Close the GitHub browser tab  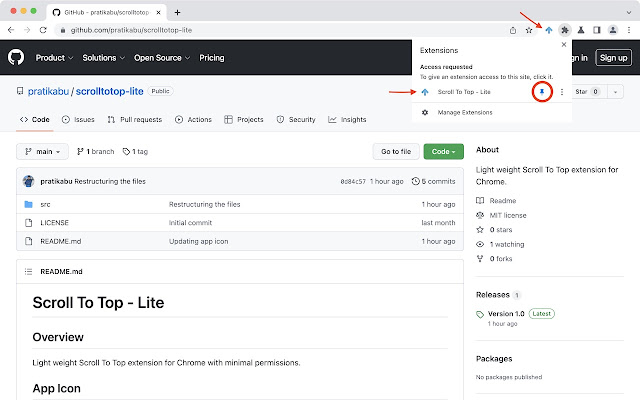coord(158,12)
